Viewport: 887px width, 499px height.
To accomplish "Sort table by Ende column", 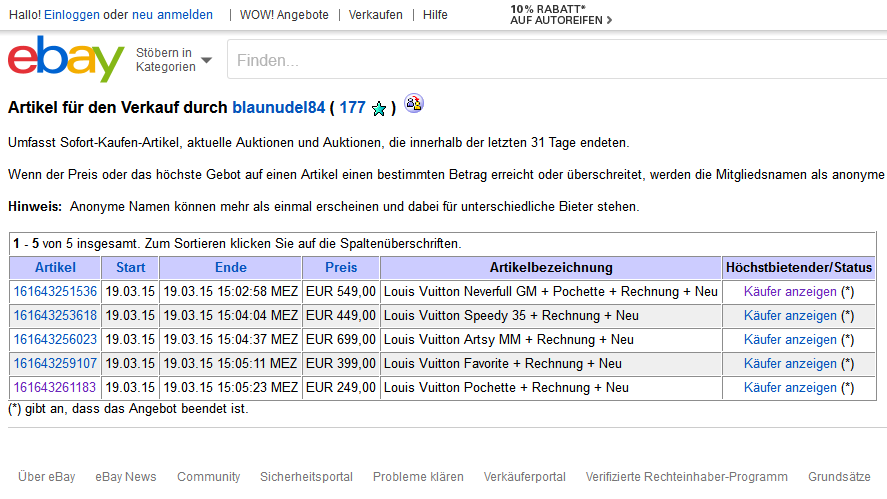I will click(x=231, y=268).
